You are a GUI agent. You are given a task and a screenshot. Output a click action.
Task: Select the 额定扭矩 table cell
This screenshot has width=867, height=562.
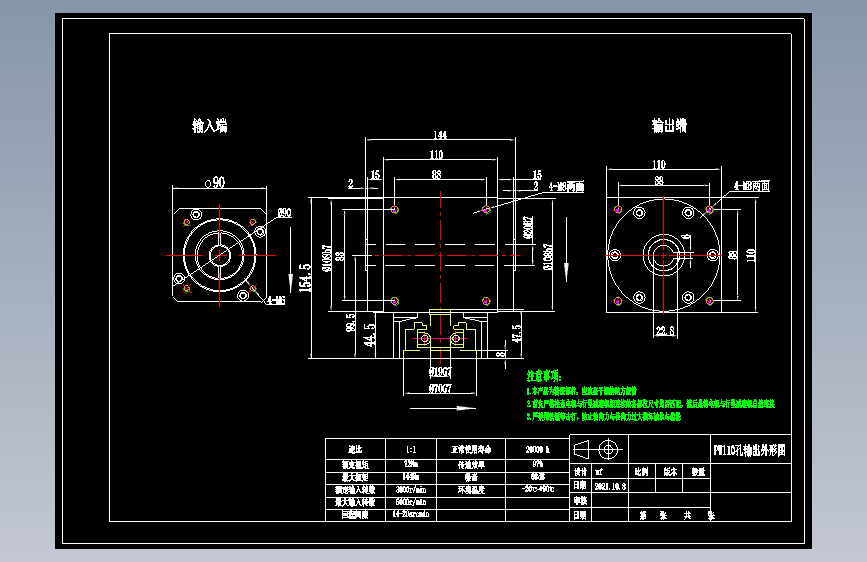pyautogui.click(x=355, y=465)
